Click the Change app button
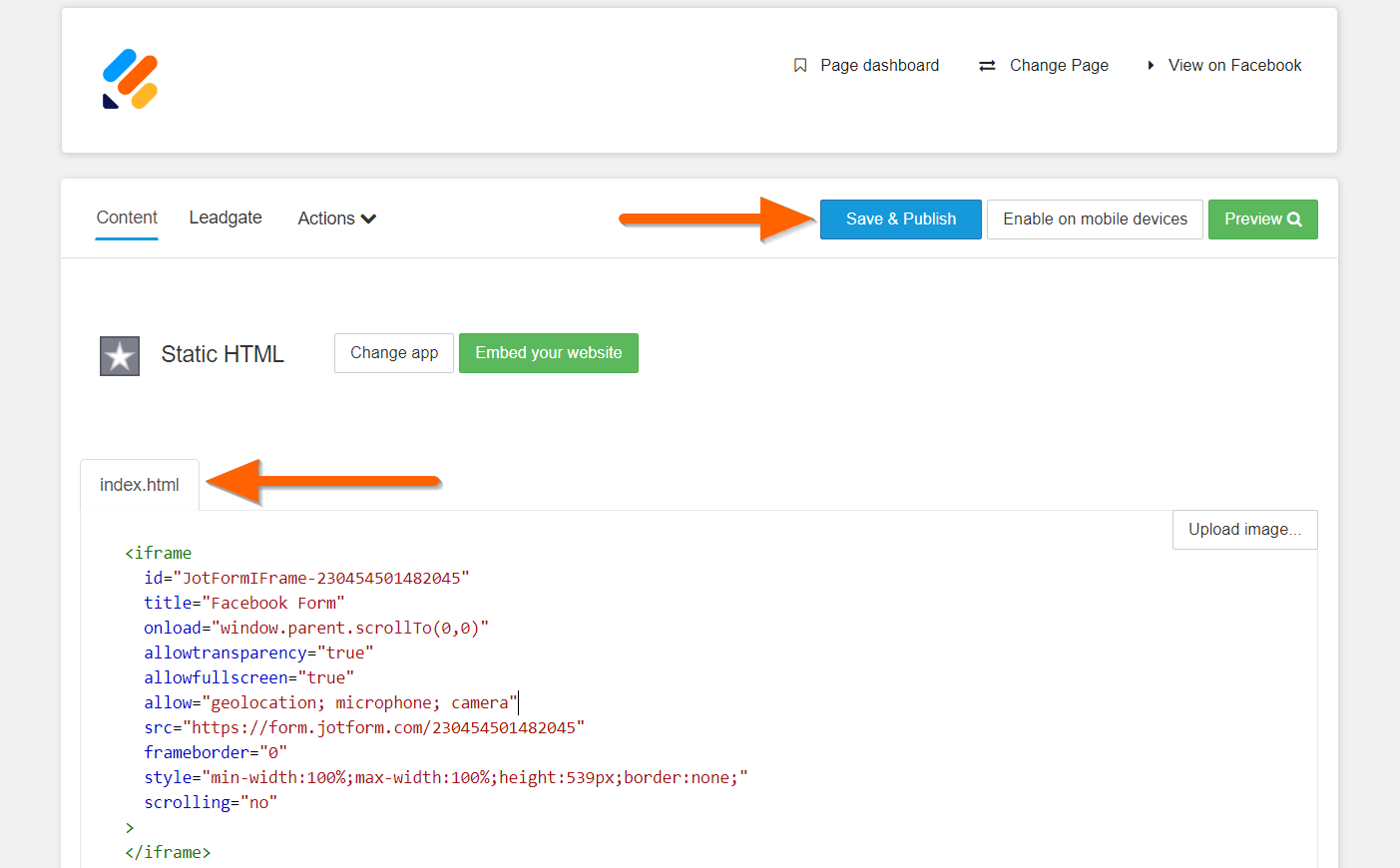The height and width of the screenshot is (868, 1400). pyautogui.click(x=394, y=353)
